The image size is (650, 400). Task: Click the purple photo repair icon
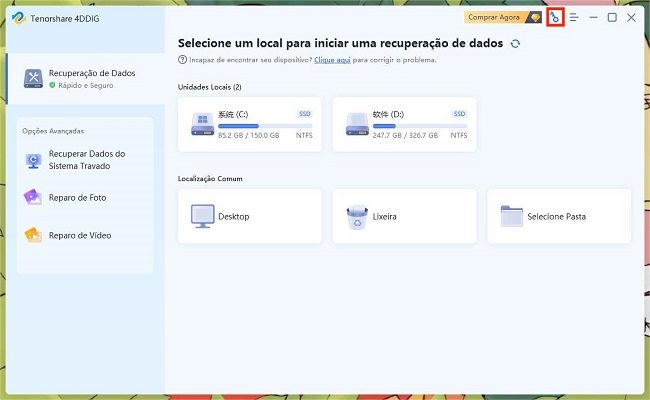click(33, 197)
